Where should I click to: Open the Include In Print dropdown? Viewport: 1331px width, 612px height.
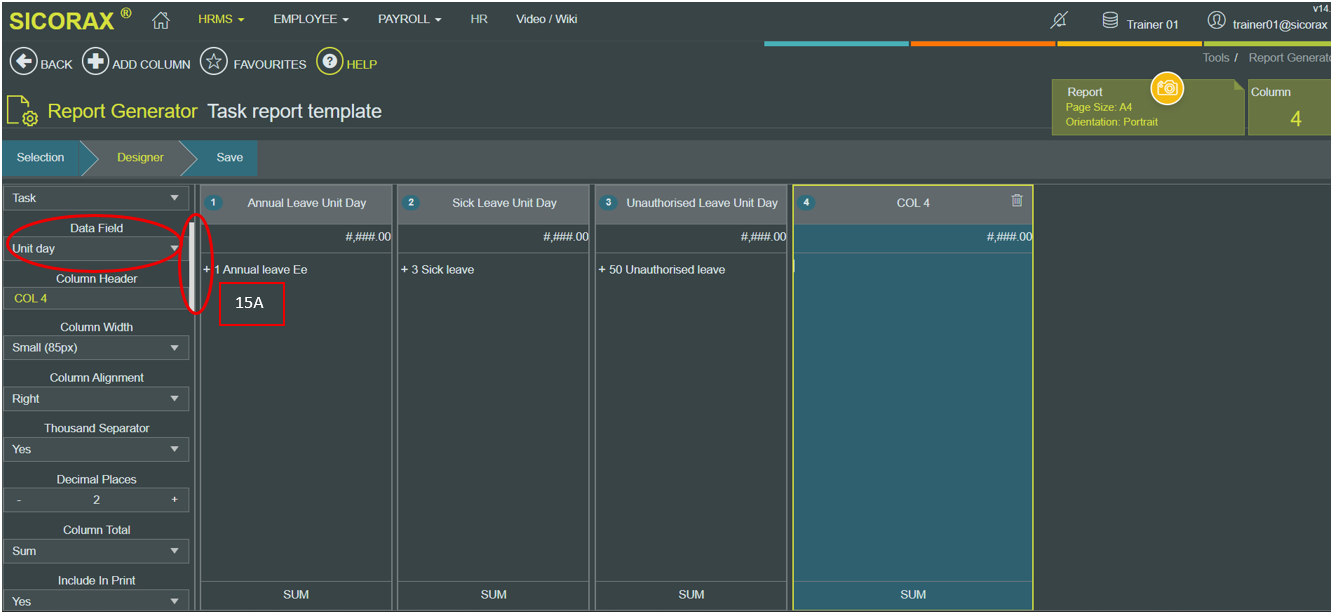click(96, 600)
